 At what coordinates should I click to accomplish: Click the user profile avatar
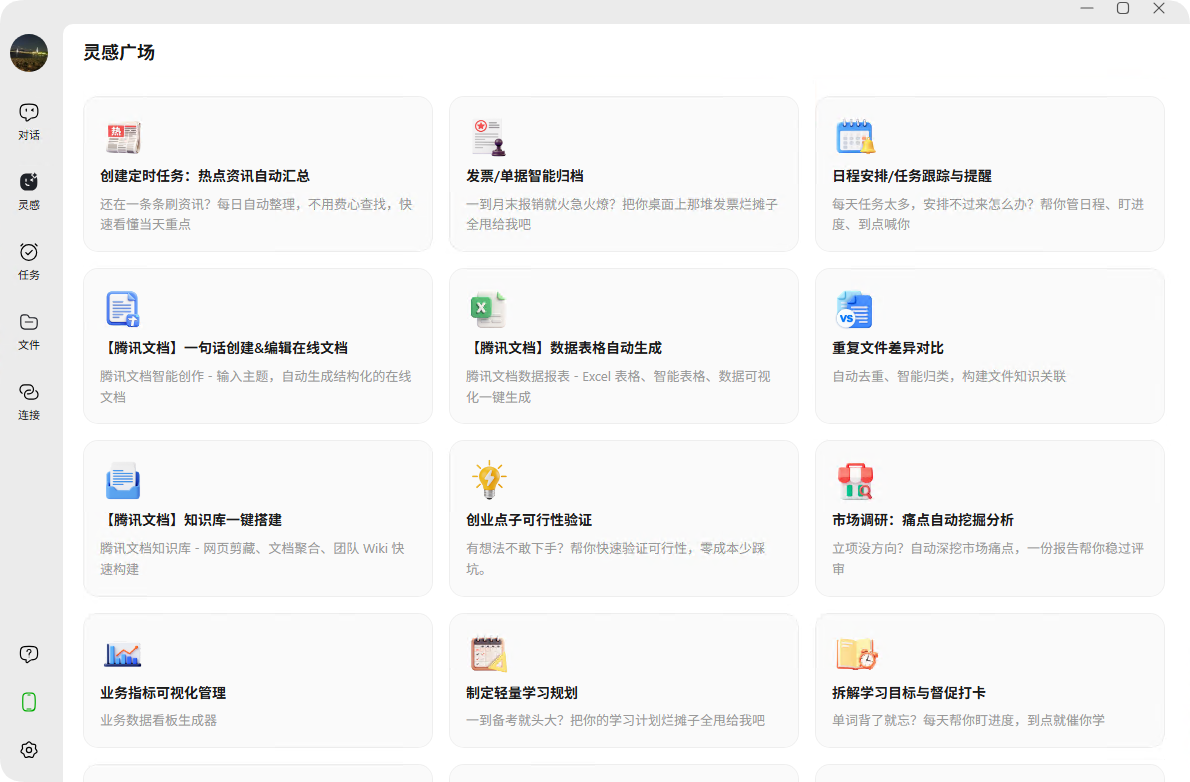coord(29,53)
